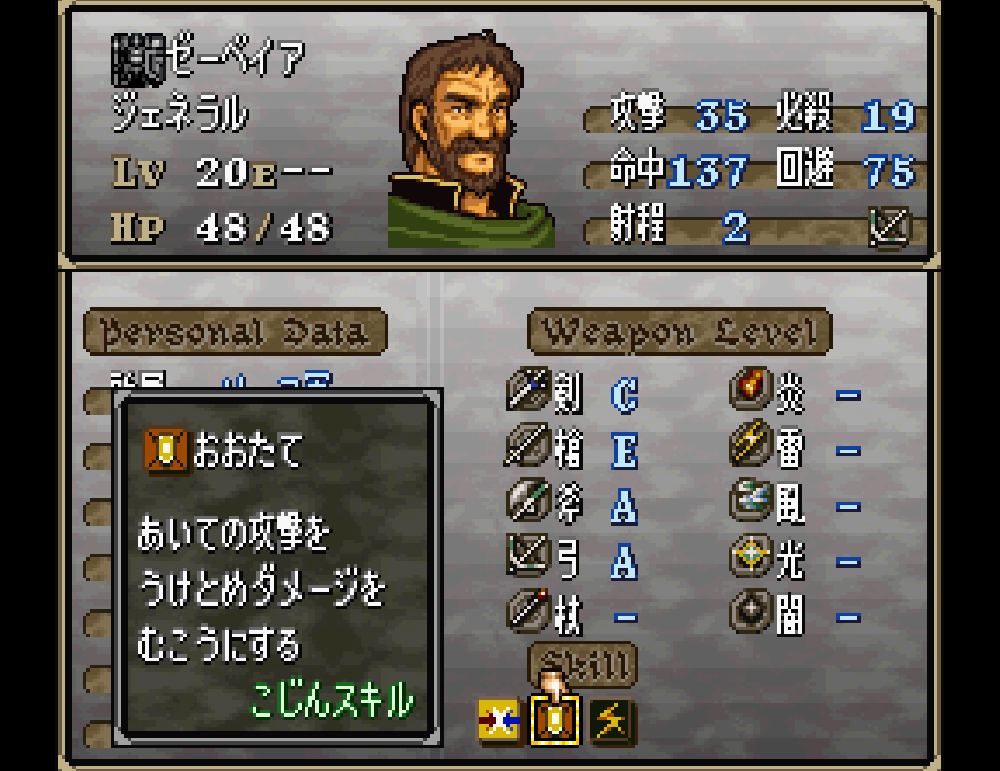
Task: Click the fire magic icon
Action: point(751,388)
